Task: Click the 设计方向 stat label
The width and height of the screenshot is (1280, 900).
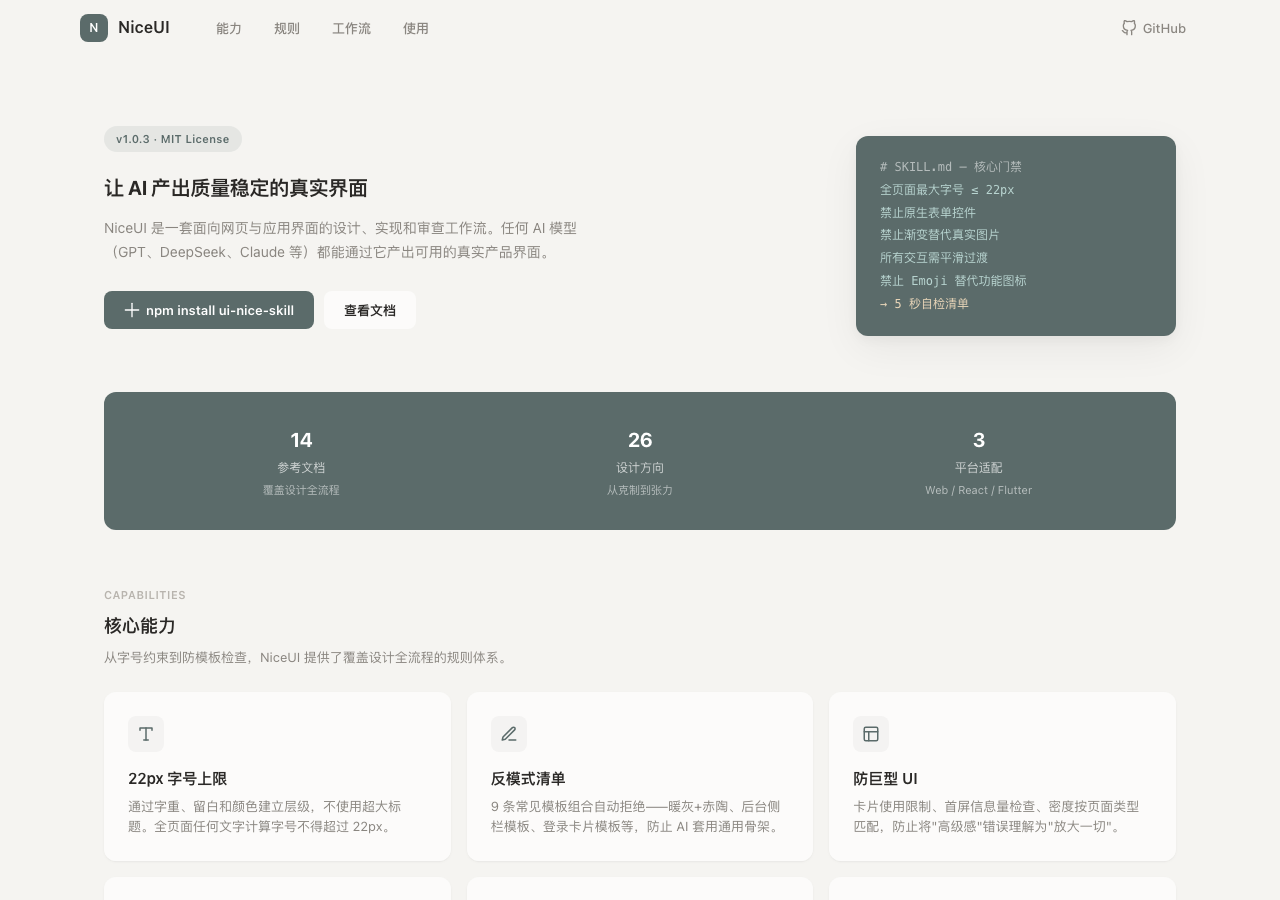Action: [640, 468]
